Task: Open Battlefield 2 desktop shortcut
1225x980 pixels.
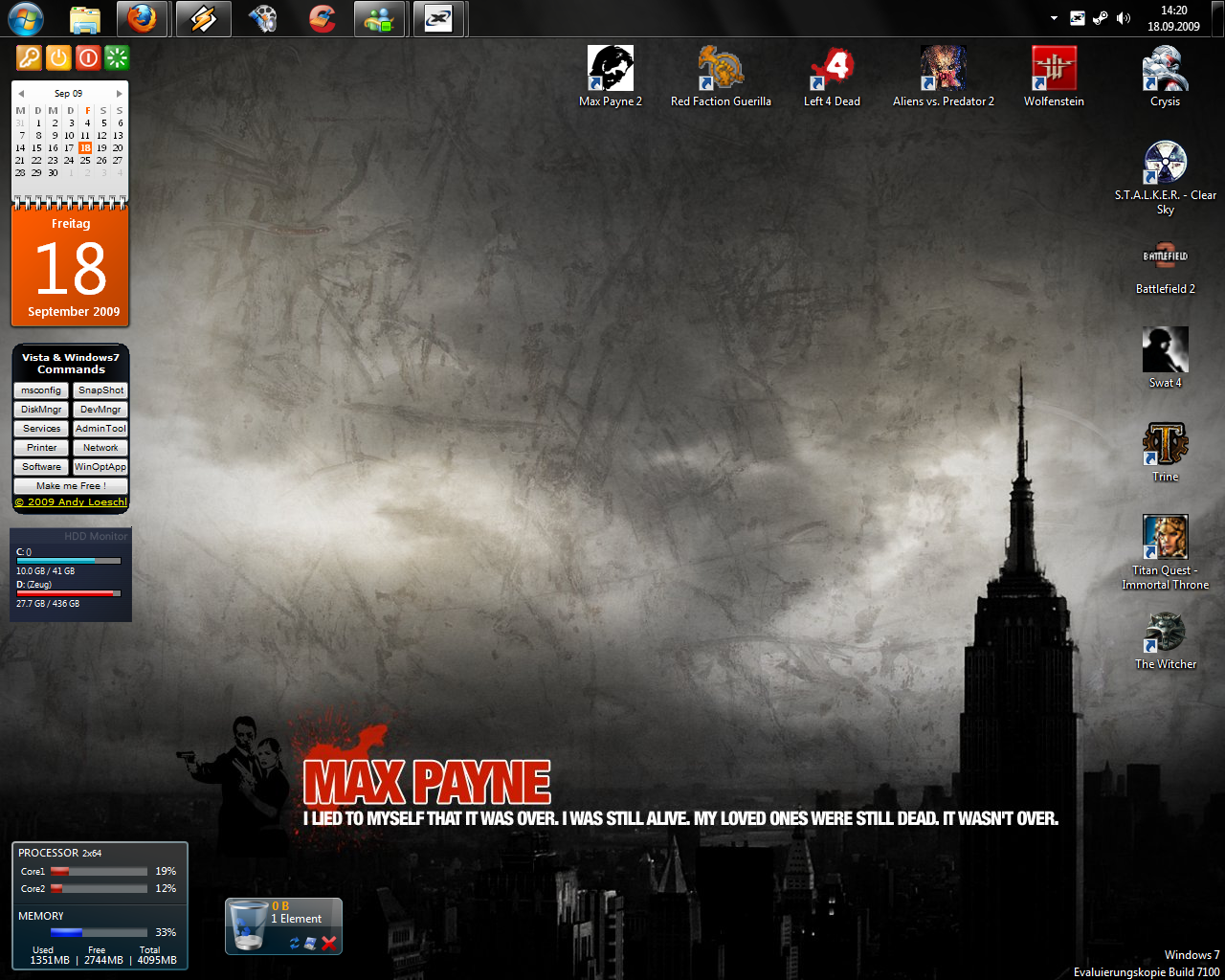Action: [x=1165, y=266]
